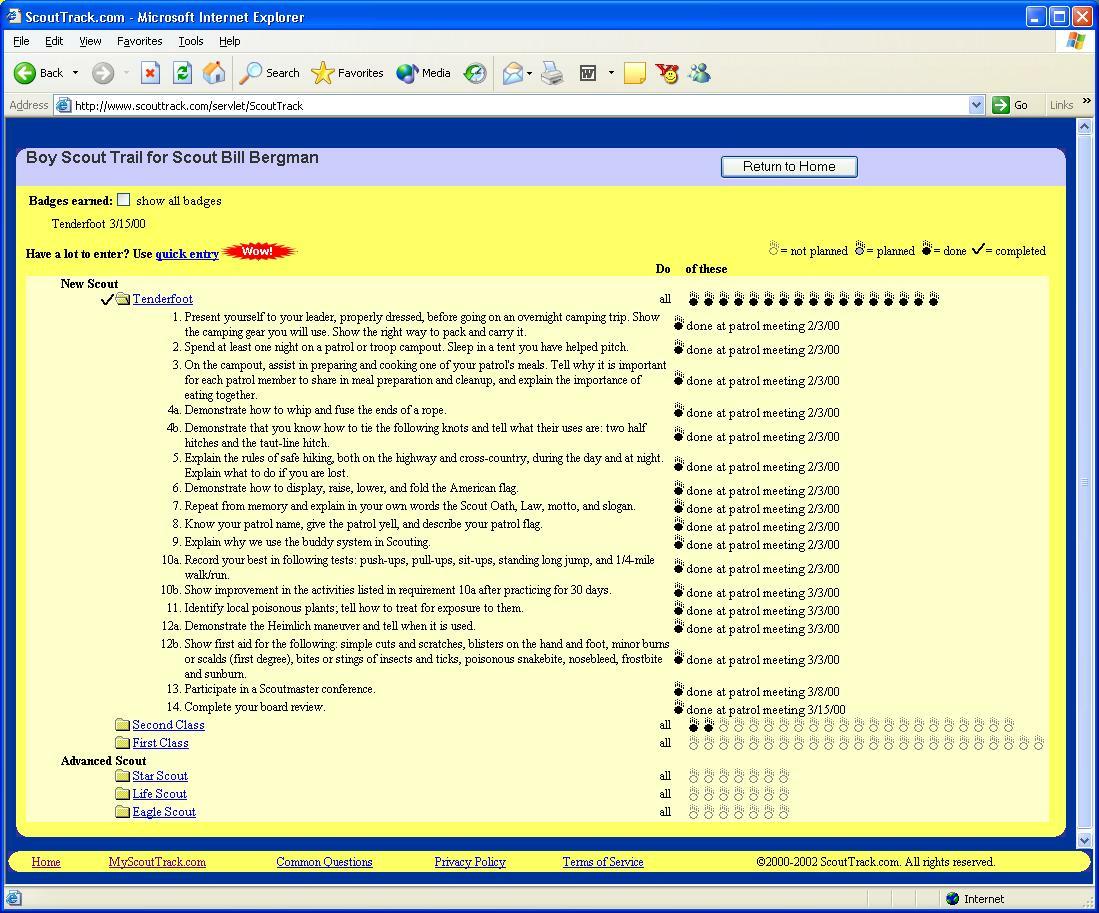The image size is (1099, 913).
Task: Open the Back button history dropdown arrow
Action: 75,73
